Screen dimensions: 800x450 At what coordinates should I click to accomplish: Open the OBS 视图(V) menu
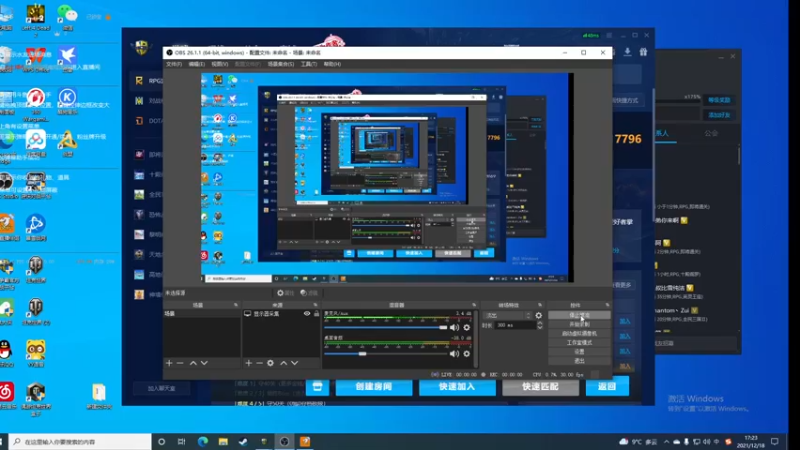pyautogui.click(x=219, y=64)
